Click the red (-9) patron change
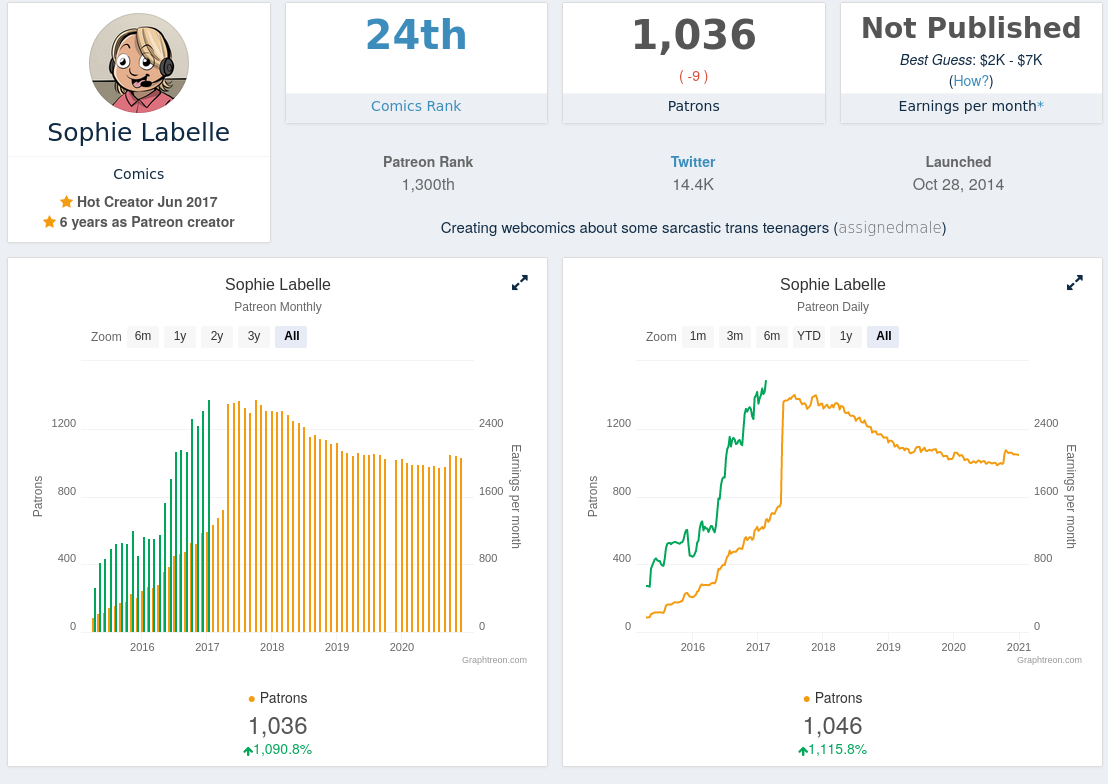This screenshot has width=1108, height=784. [x=694, y=76]
